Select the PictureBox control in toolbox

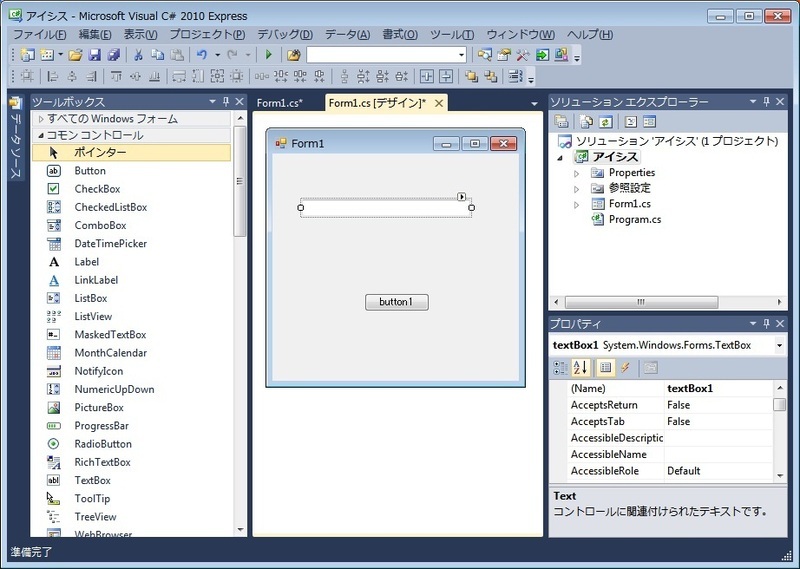[98, 407]
